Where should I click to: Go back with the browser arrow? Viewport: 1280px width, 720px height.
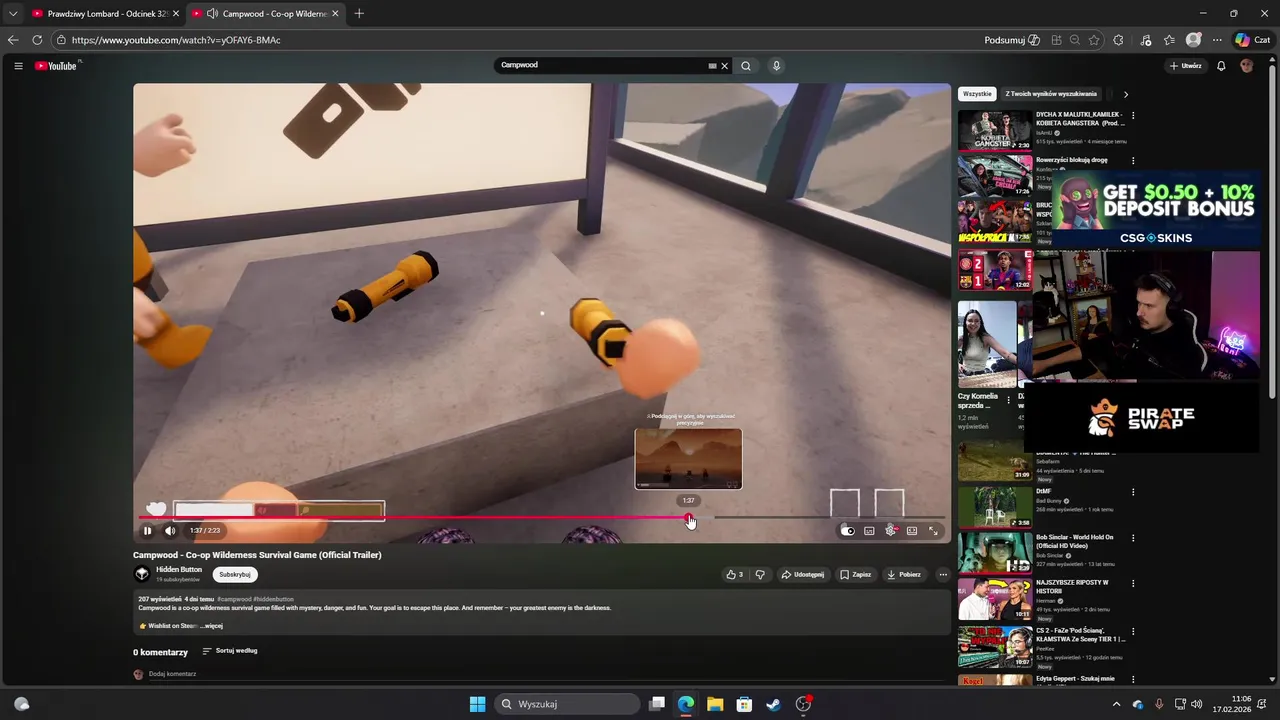[x=13, y=40]
